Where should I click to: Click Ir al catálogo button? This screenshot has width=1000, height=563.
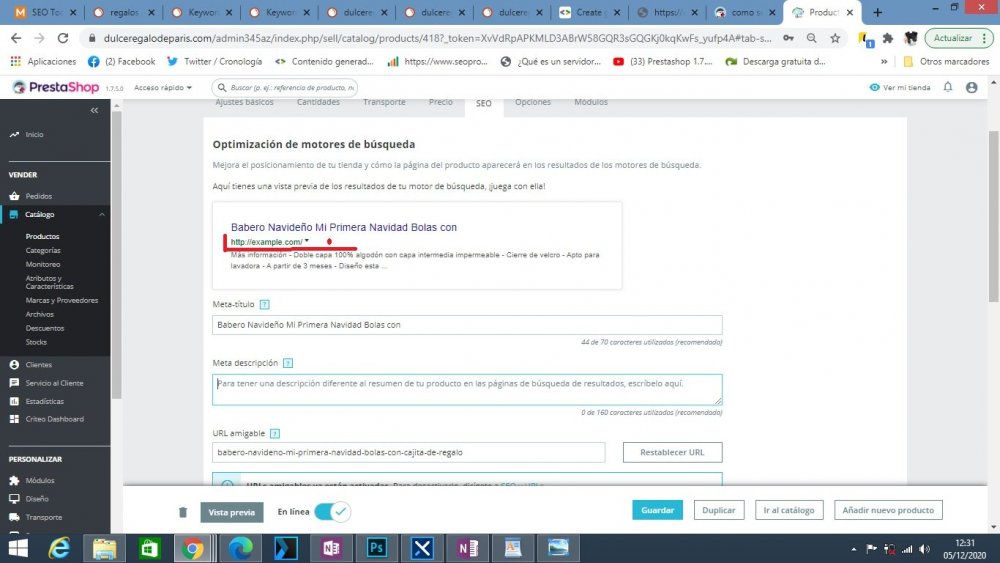[789, 510]
